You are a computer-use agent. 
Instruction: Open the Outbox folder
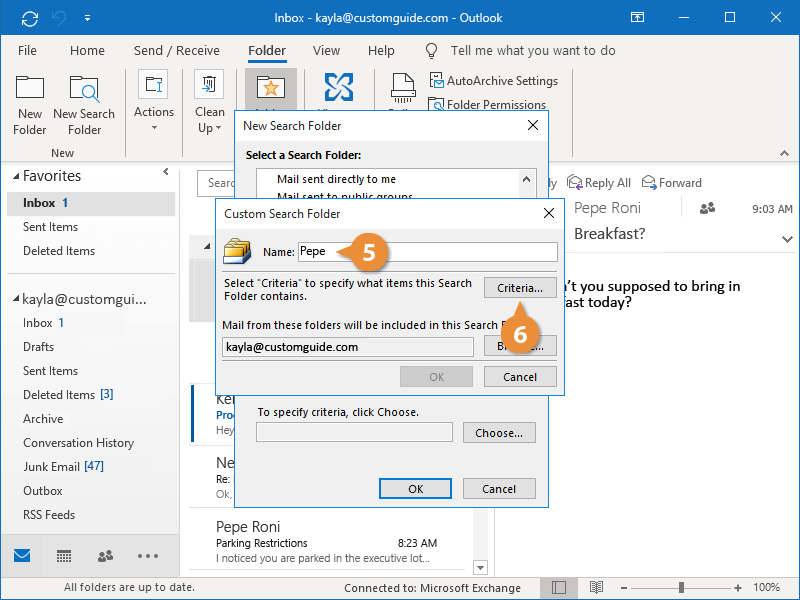(42, 491)
